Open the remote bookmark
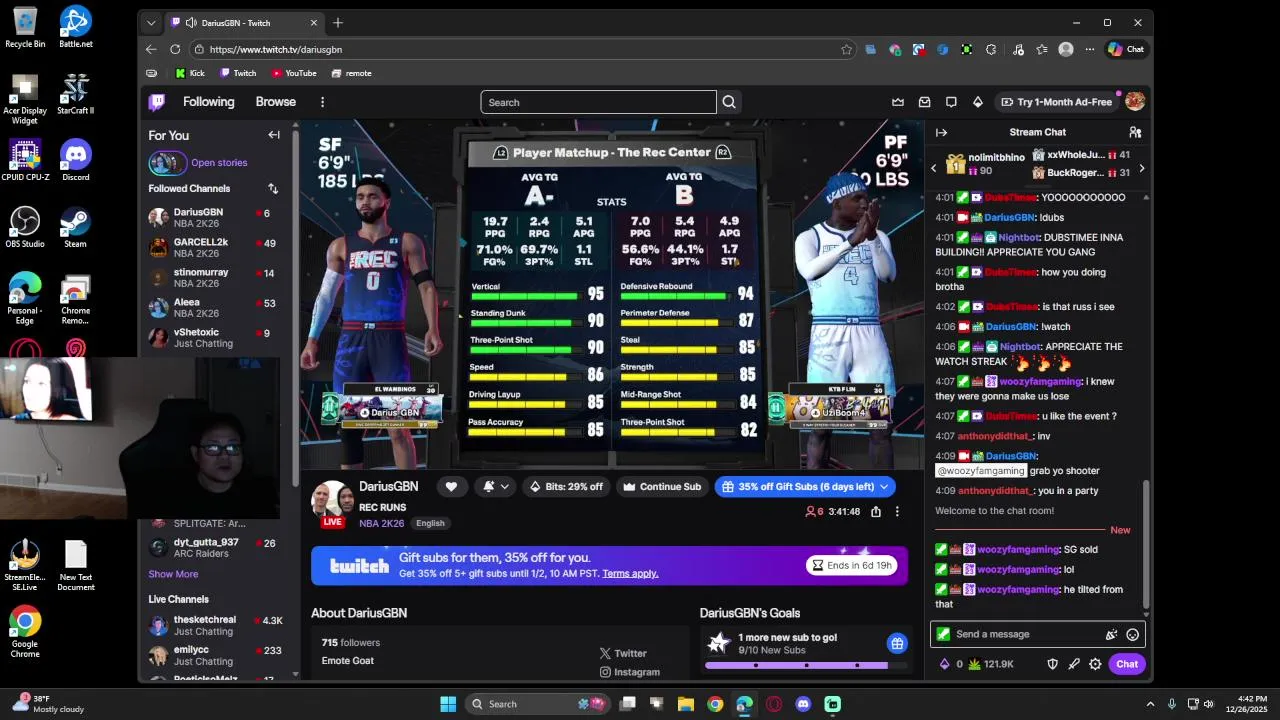 (x=351, y=73)
